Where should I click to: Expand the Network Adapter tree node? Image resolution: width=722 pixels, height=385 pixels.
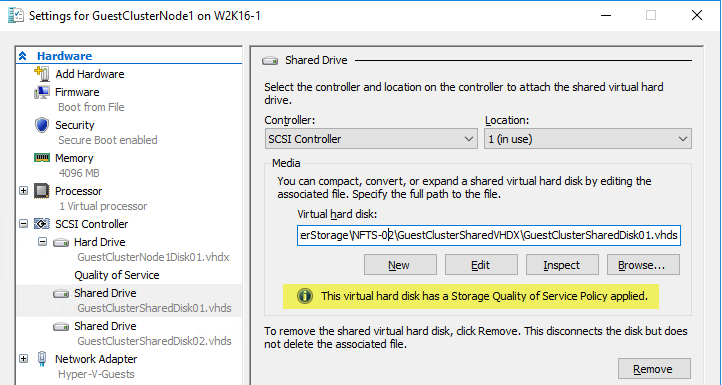[23, 359]
